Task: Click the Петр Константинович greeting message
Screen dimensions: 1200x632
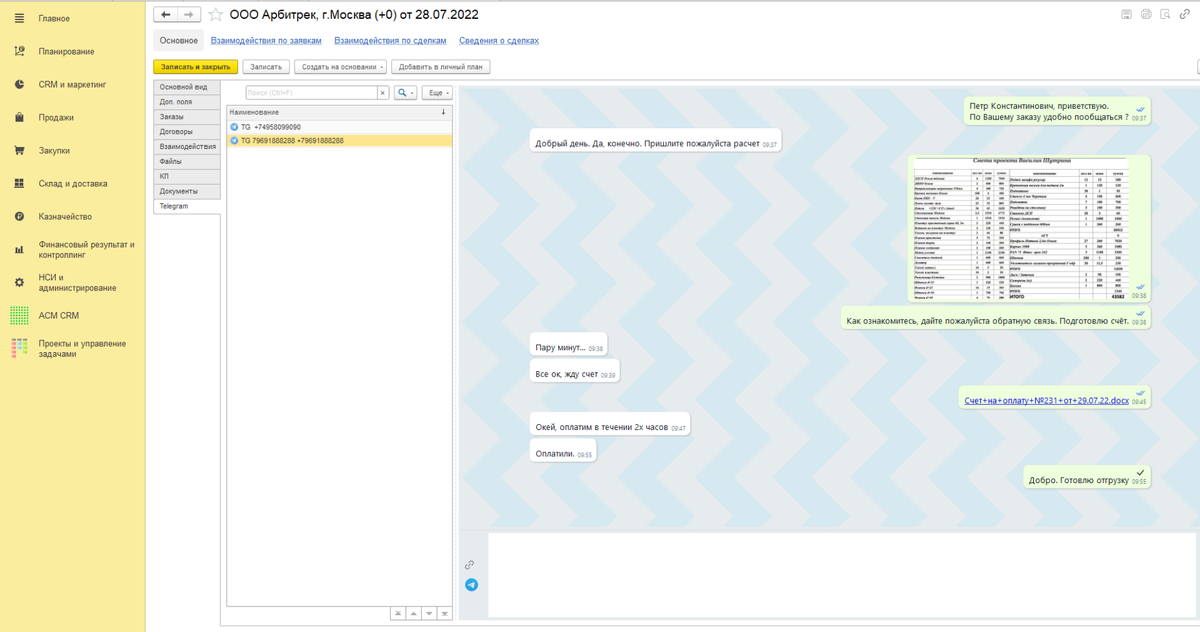Action: 1058,111
